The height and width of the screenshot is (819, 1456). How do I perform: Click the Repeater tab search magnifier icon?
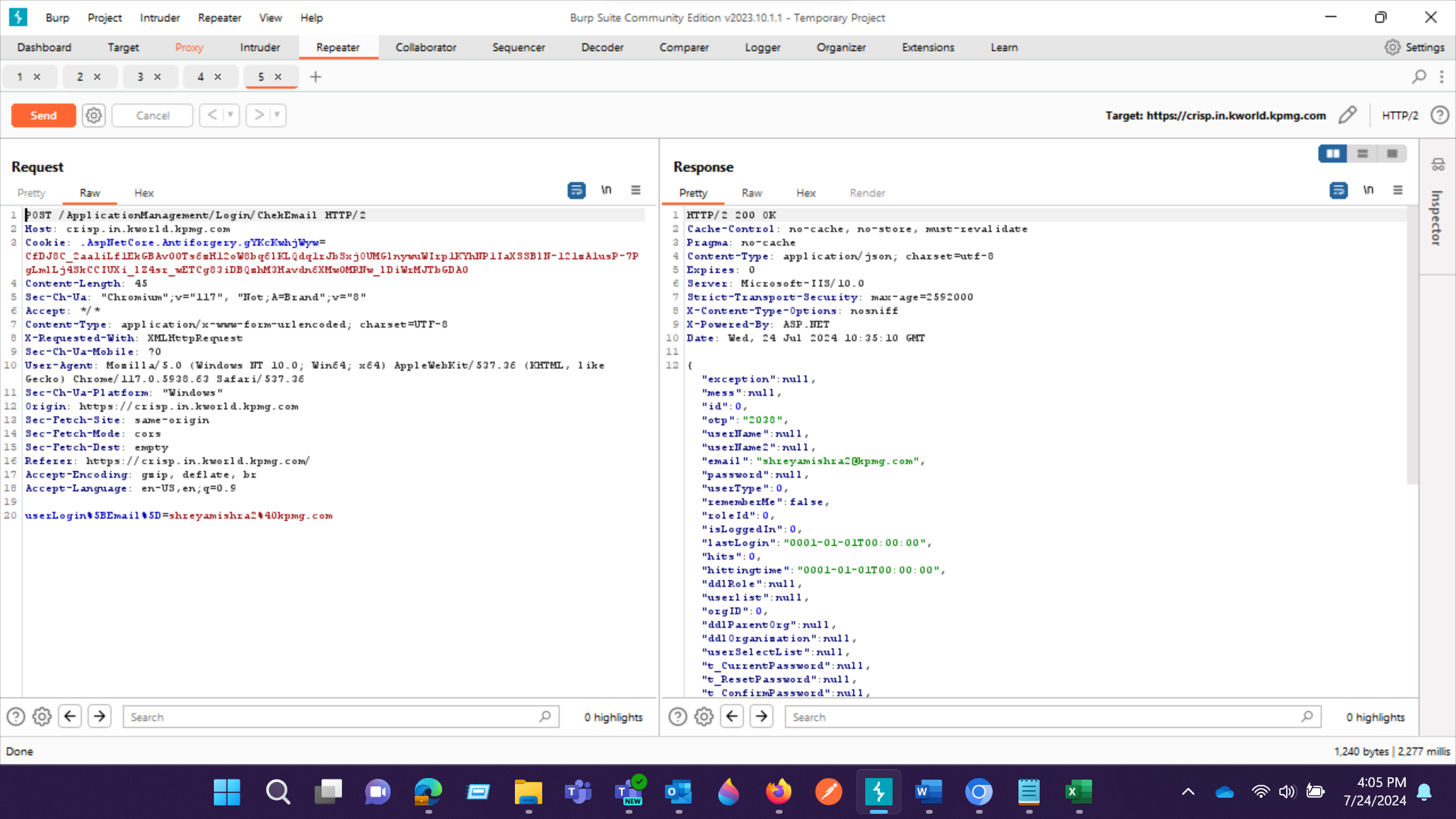click(1419, 77)
